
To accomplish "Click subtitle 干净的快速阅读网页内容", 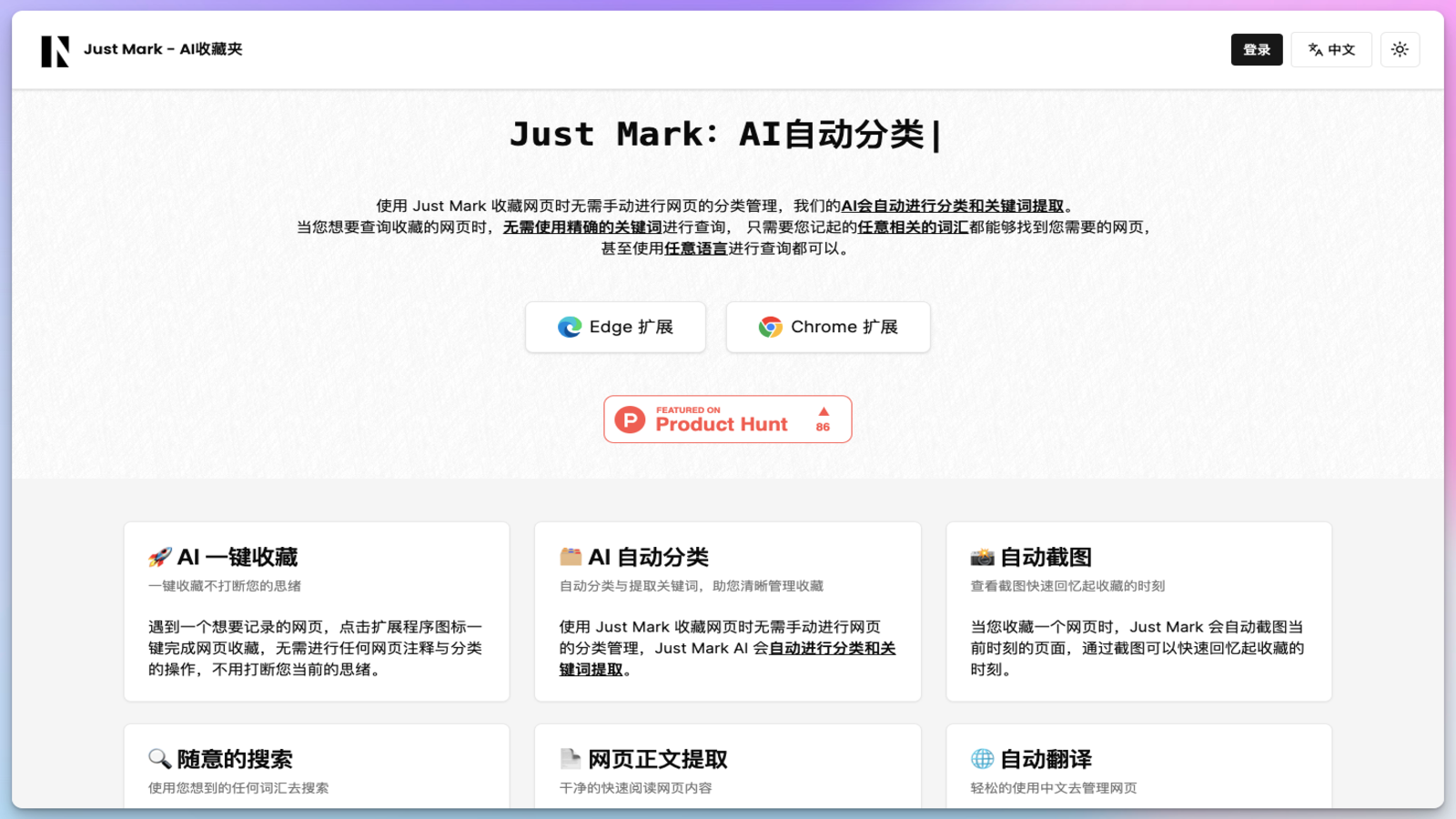I will pos(636,788).
